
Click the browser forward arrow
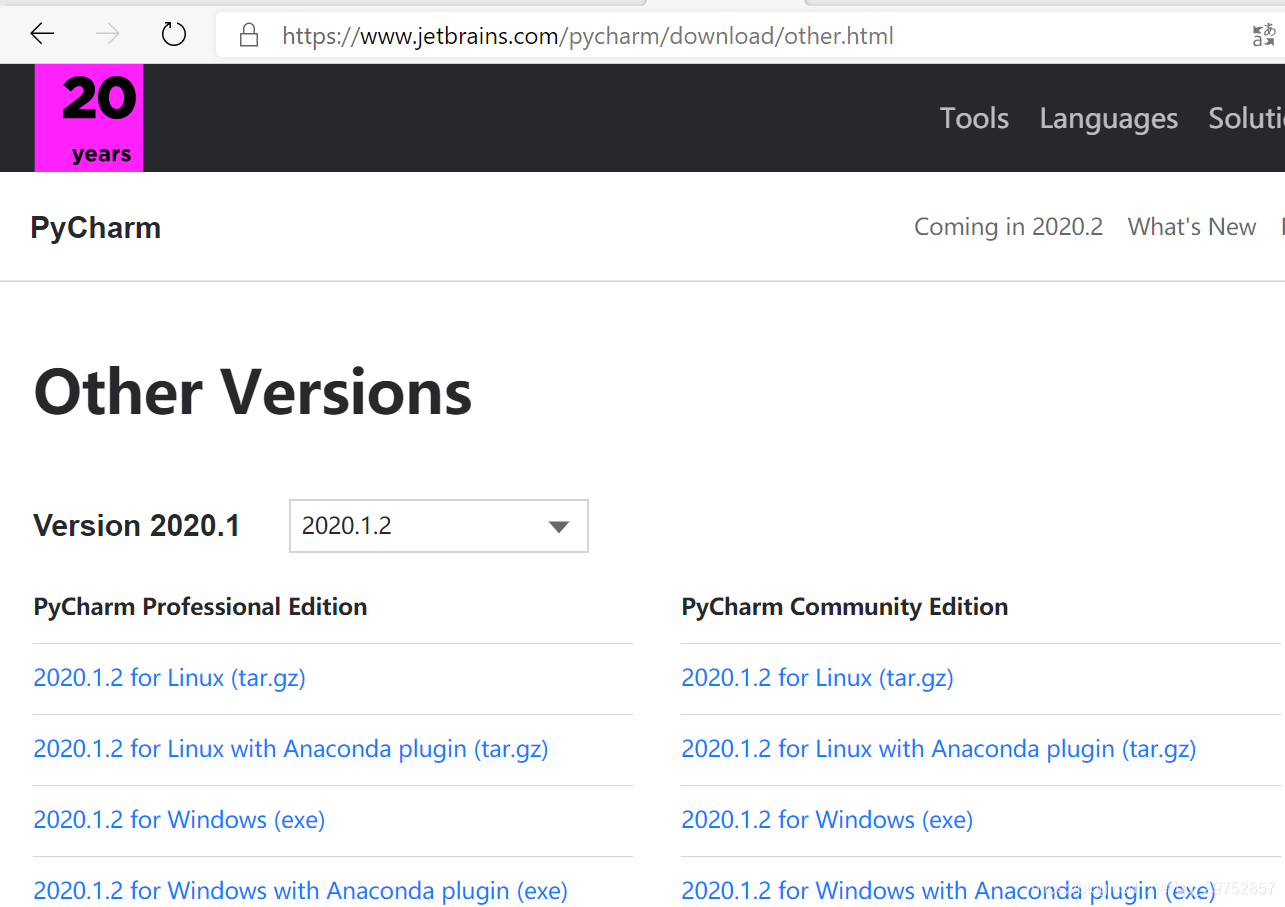(107, 35)
